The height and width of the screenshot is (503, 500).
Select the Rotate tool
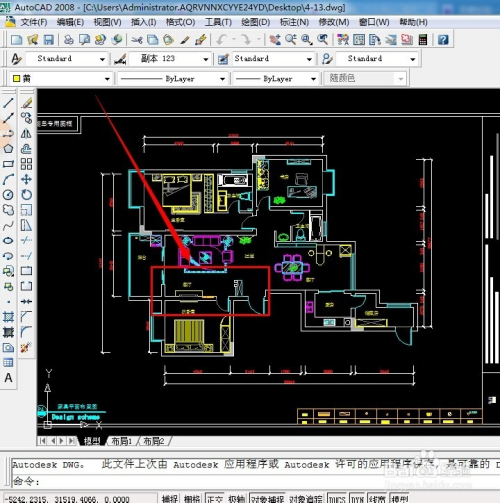click(26, 195)
